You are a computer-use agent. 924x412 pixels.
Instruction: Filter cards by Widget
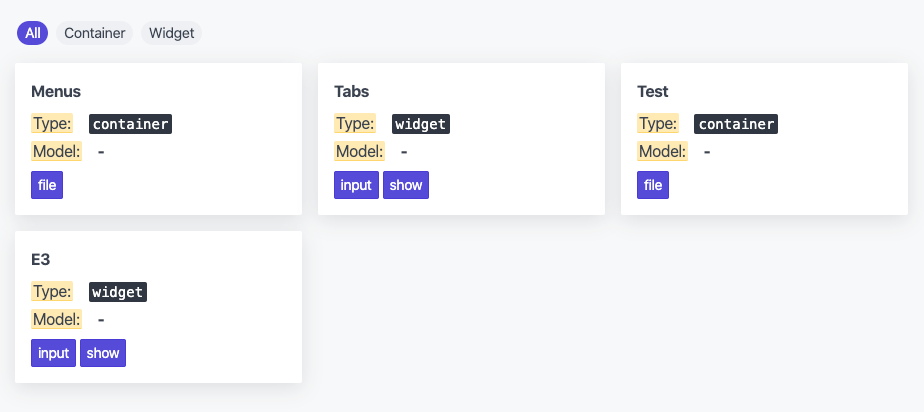(171, 33)
